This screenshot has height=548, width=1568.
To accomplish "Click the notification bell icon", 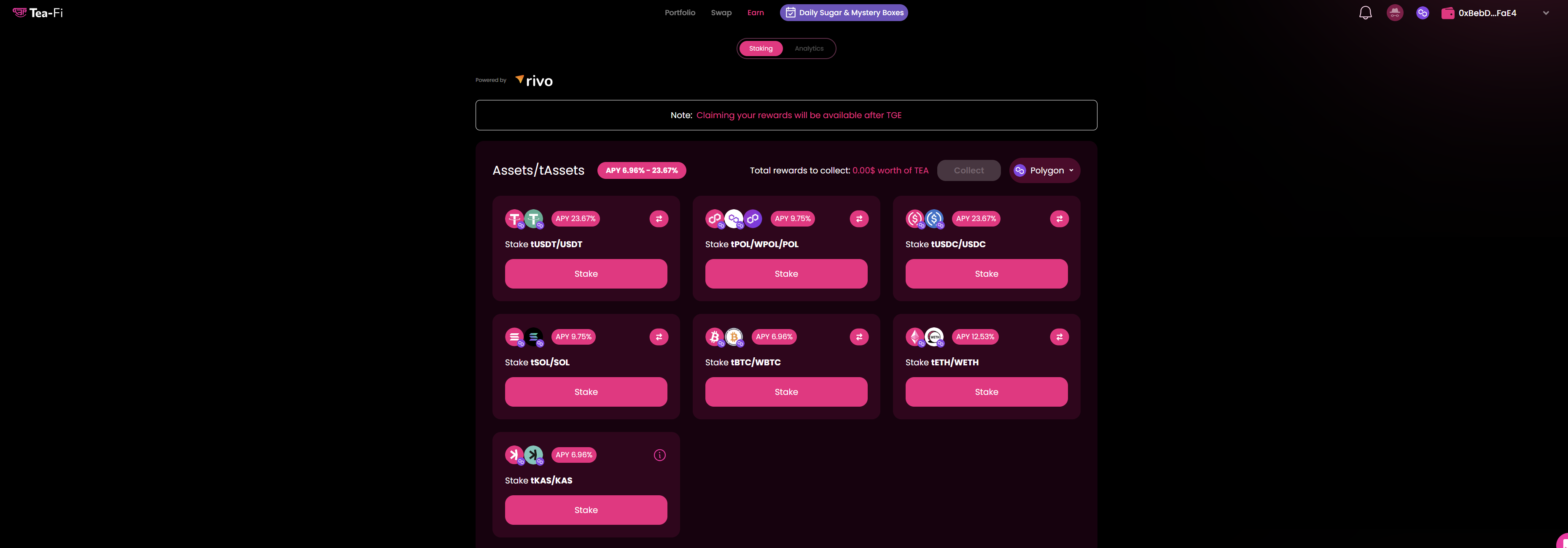I will (1365, 13).
